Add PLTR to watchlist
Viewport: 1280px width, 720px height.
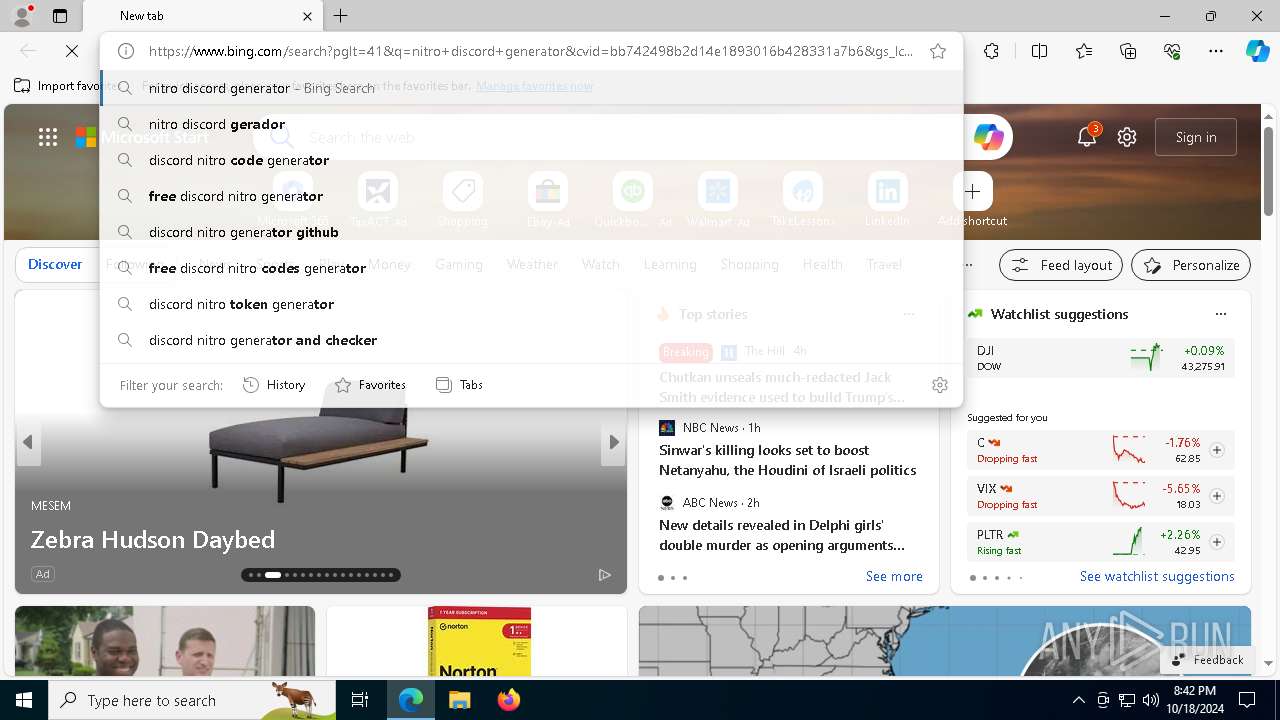point(1217,542)
